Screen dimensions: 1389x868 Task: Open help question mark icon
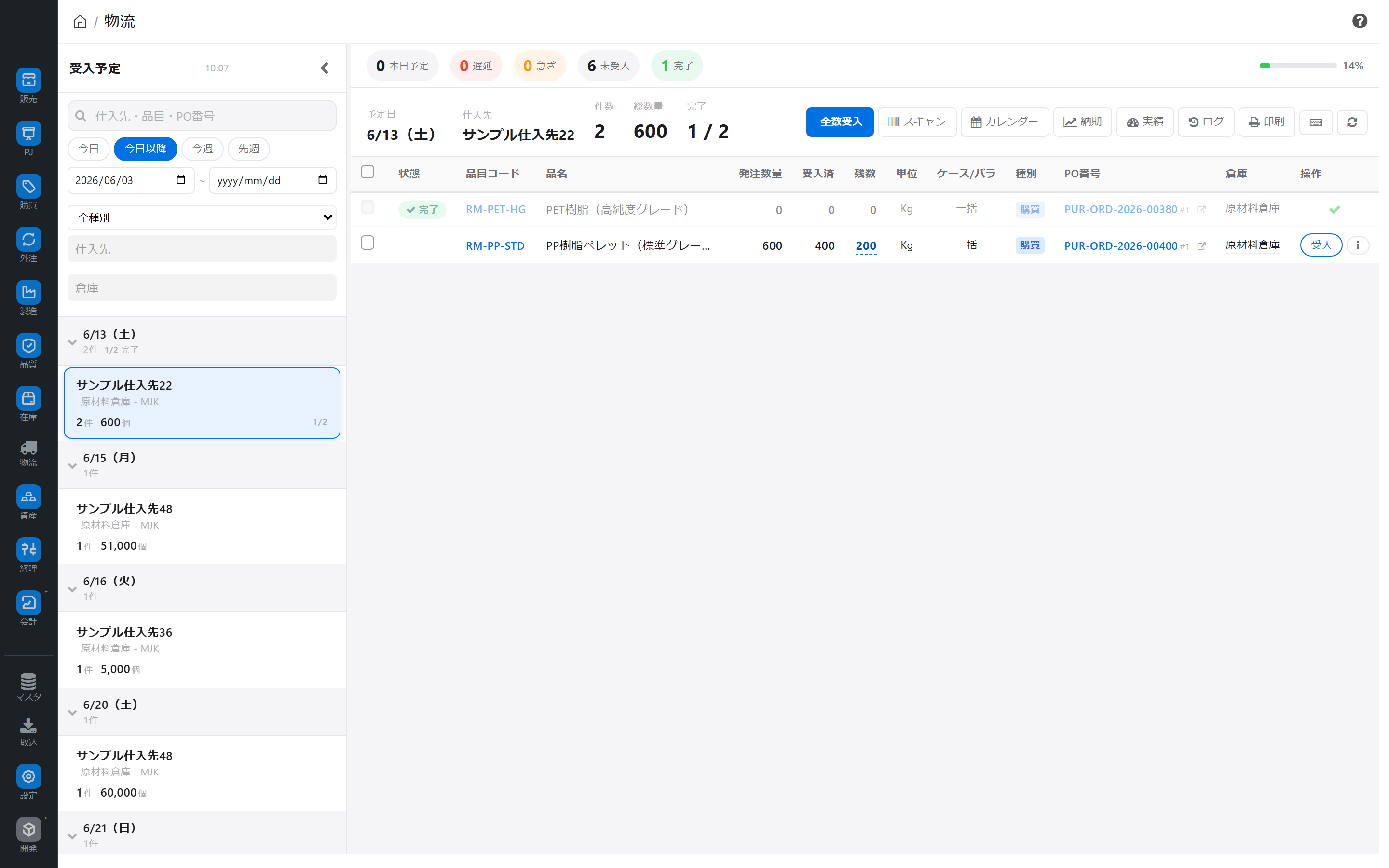tap(1359, 21)
